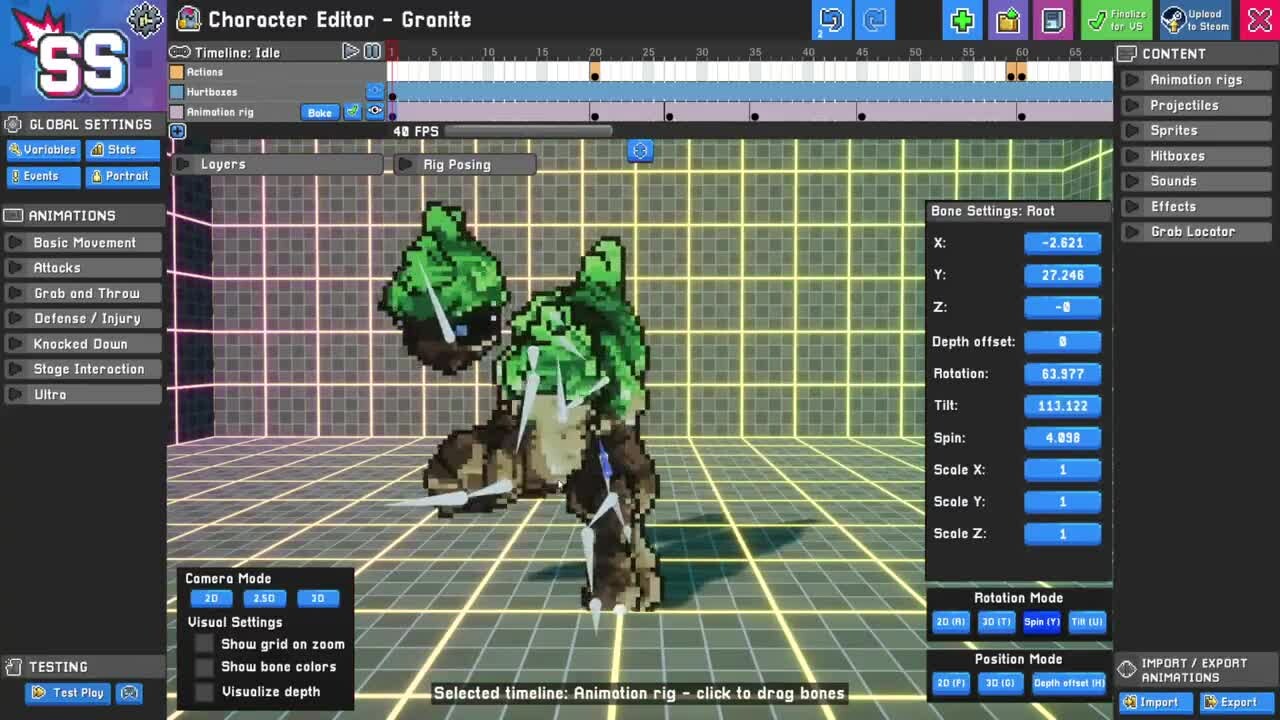Click the green plus new icon
This screenshot has height=720, width=1280.
pos(962,20)
